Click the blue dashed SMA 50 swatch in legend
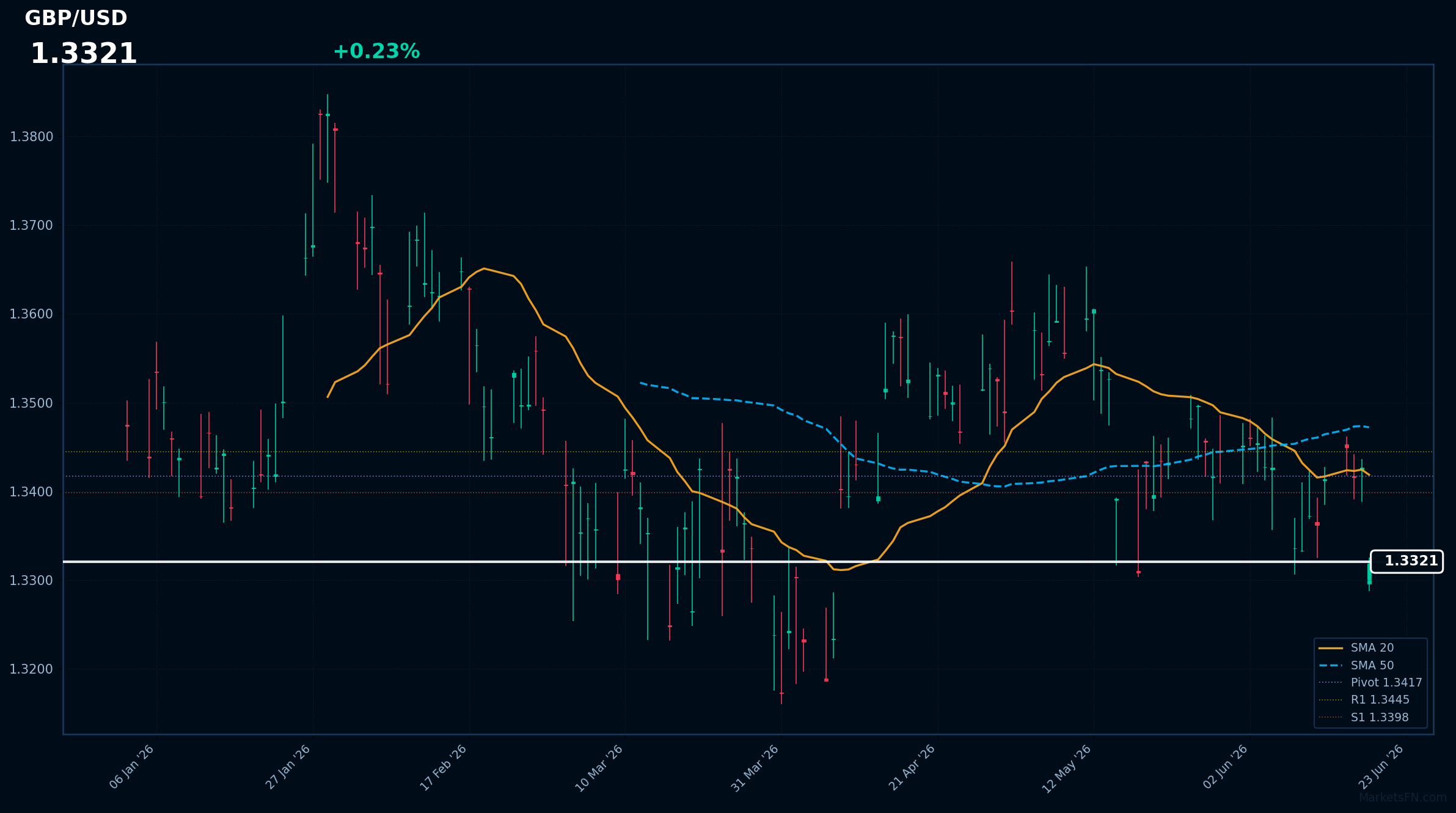Screen dimensions: 1456x813 (1331, 666)
